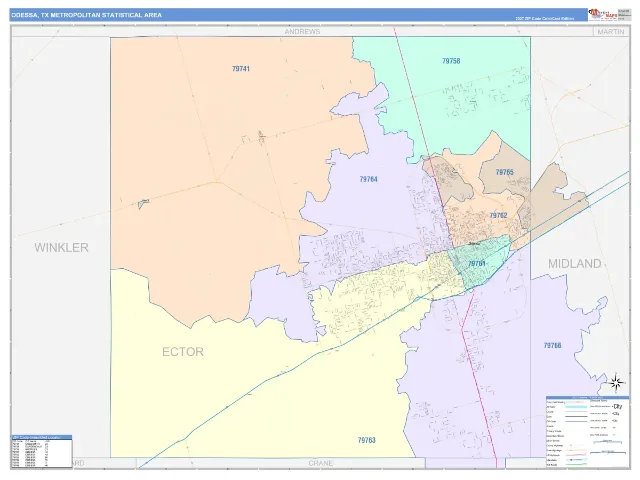Image resolution: width=640 pixels, height=480 pixels.
Task: Click the 79763 ZIP code label
Action: 367,440
